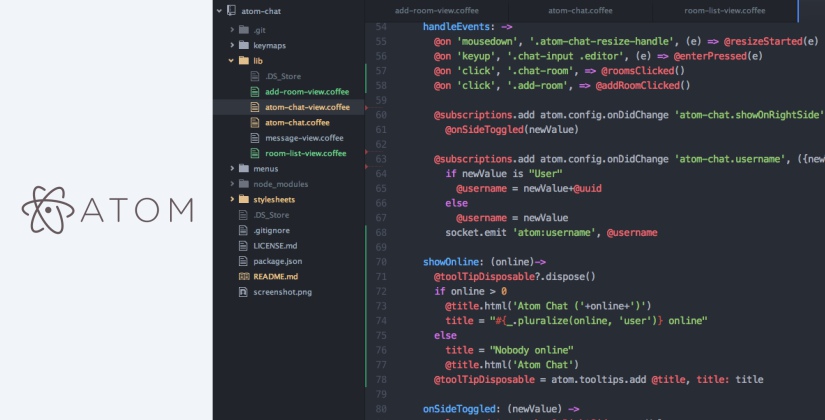Click the Atom logo icon

46,209
